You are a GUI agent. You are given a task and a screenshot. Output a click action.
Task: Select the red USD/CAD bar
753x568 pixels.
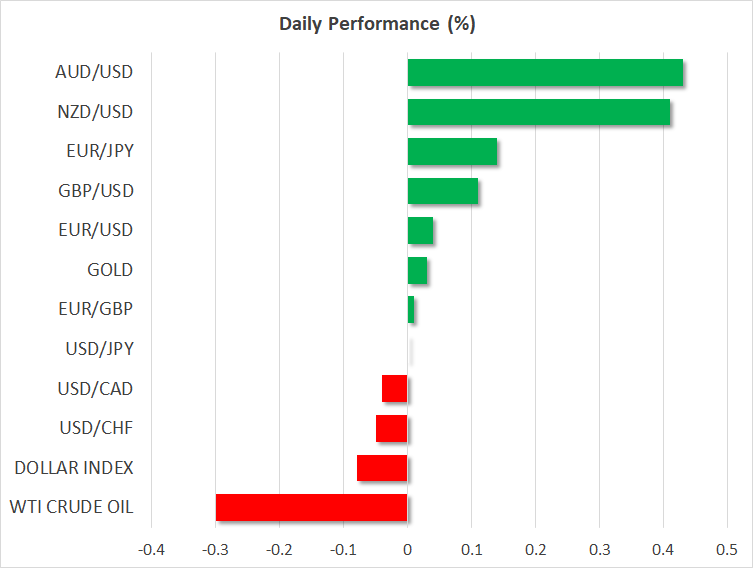point(395,388)
